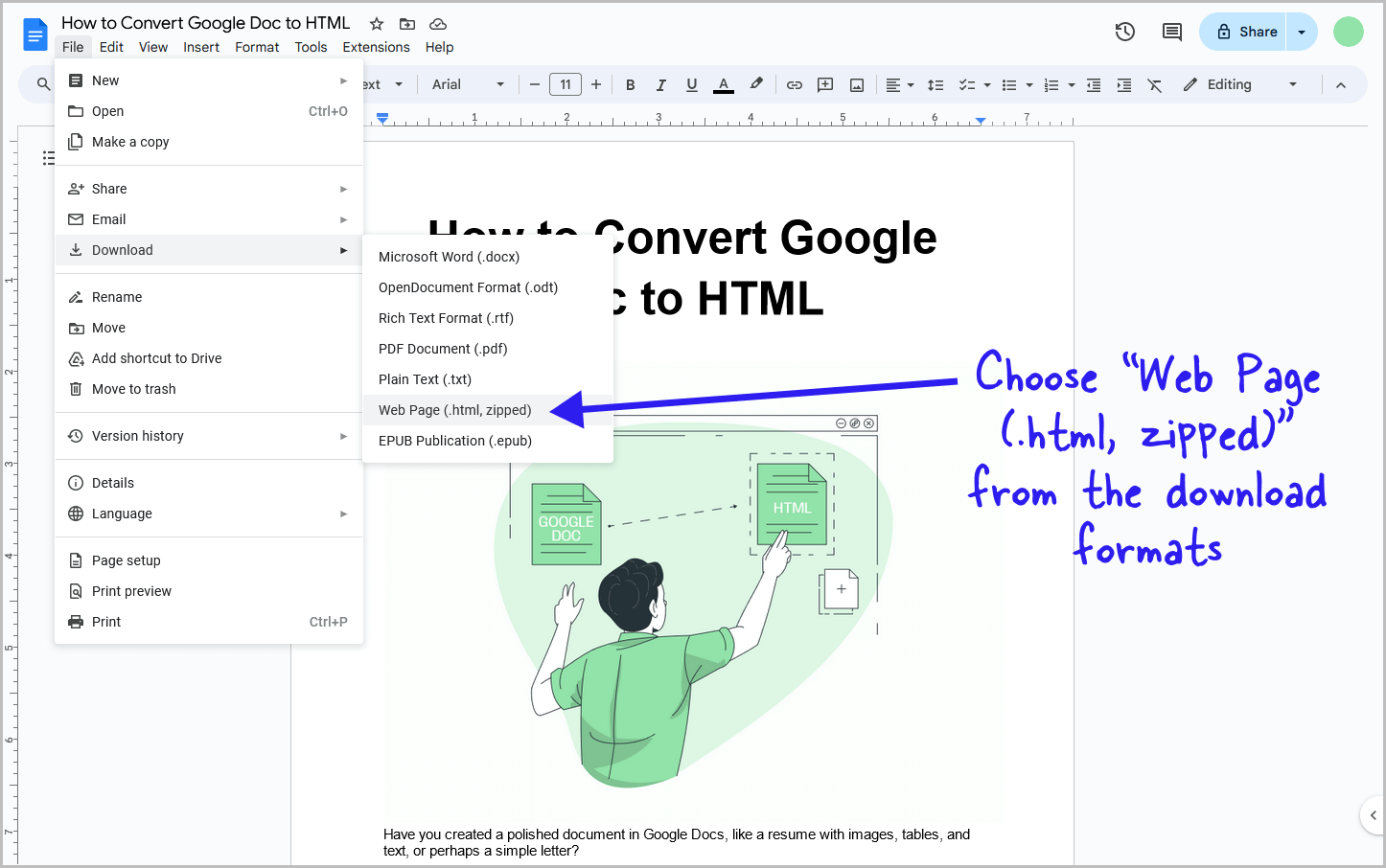Click the font size field showing 11
Screen dimensions: 1386x868
(566, 84)
